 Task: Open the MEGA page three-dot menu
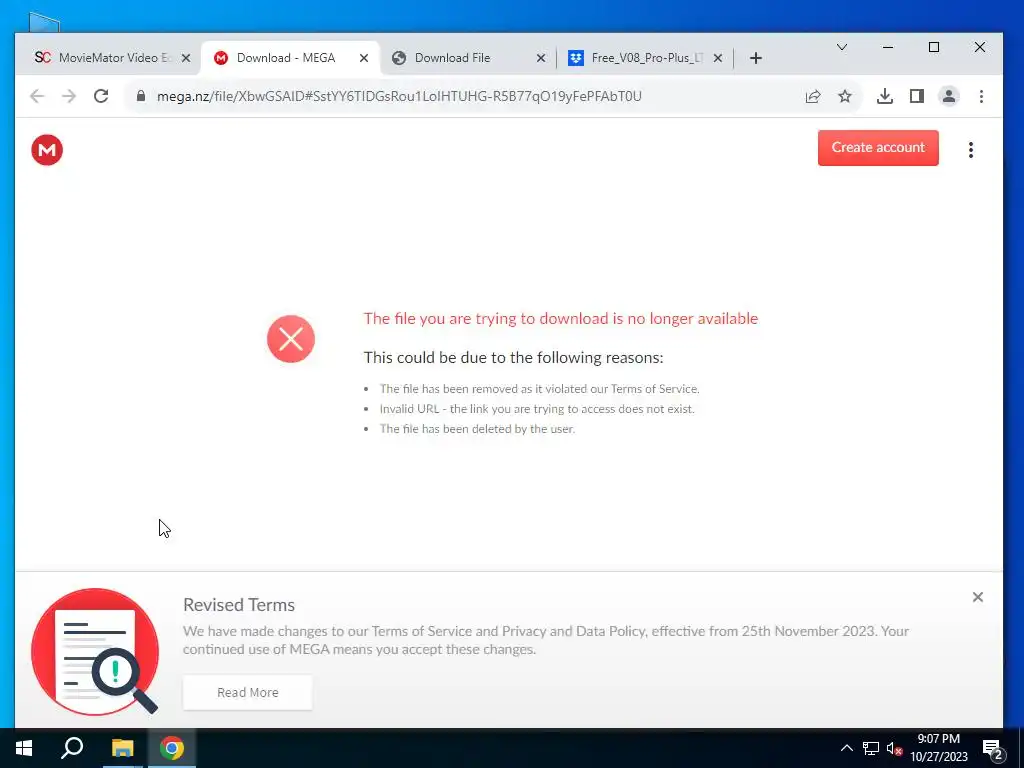tap(970, 150)
